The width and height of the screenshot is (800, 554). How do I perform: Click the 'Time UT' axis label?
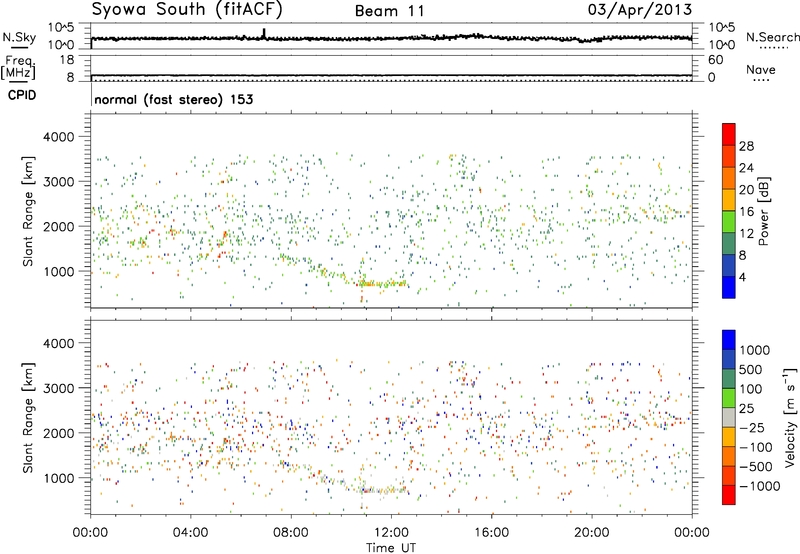pos(391,548)
